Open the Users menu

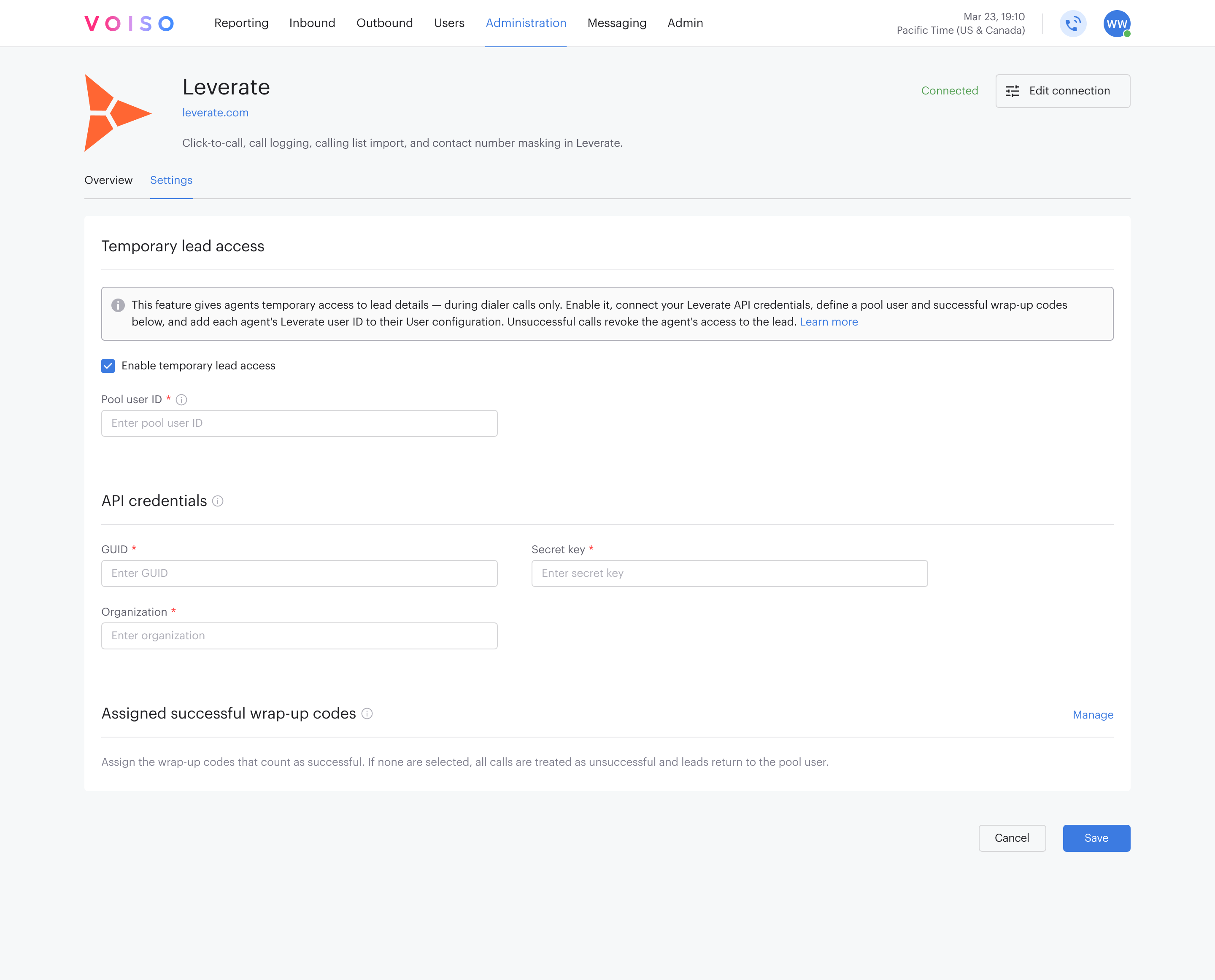point(449,23)
